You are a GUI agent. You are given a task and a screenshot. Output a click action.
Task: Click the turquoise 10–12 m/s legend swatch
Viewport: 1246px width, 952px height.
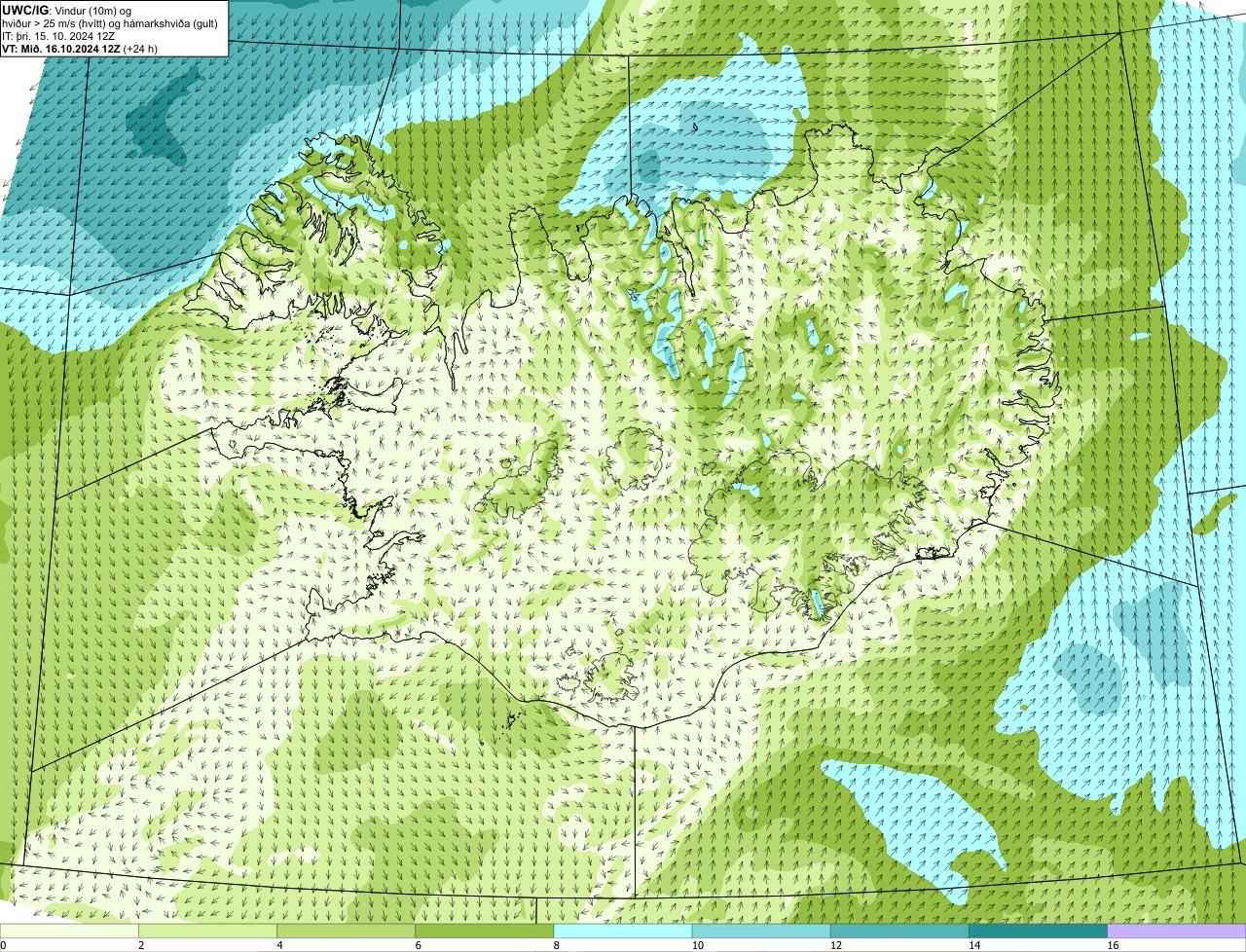(x=761, y=932)
